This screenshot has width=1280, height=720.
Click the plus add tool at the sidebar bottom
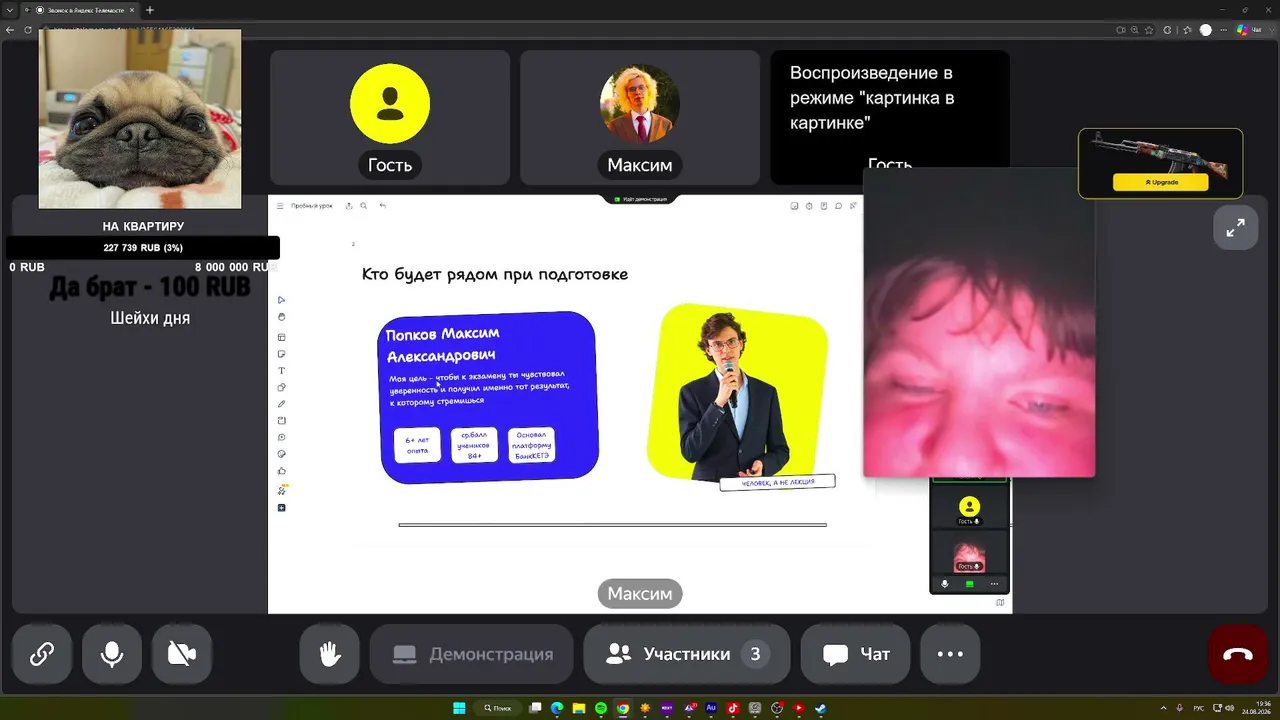pyautogui.click(x=282, y=508)
